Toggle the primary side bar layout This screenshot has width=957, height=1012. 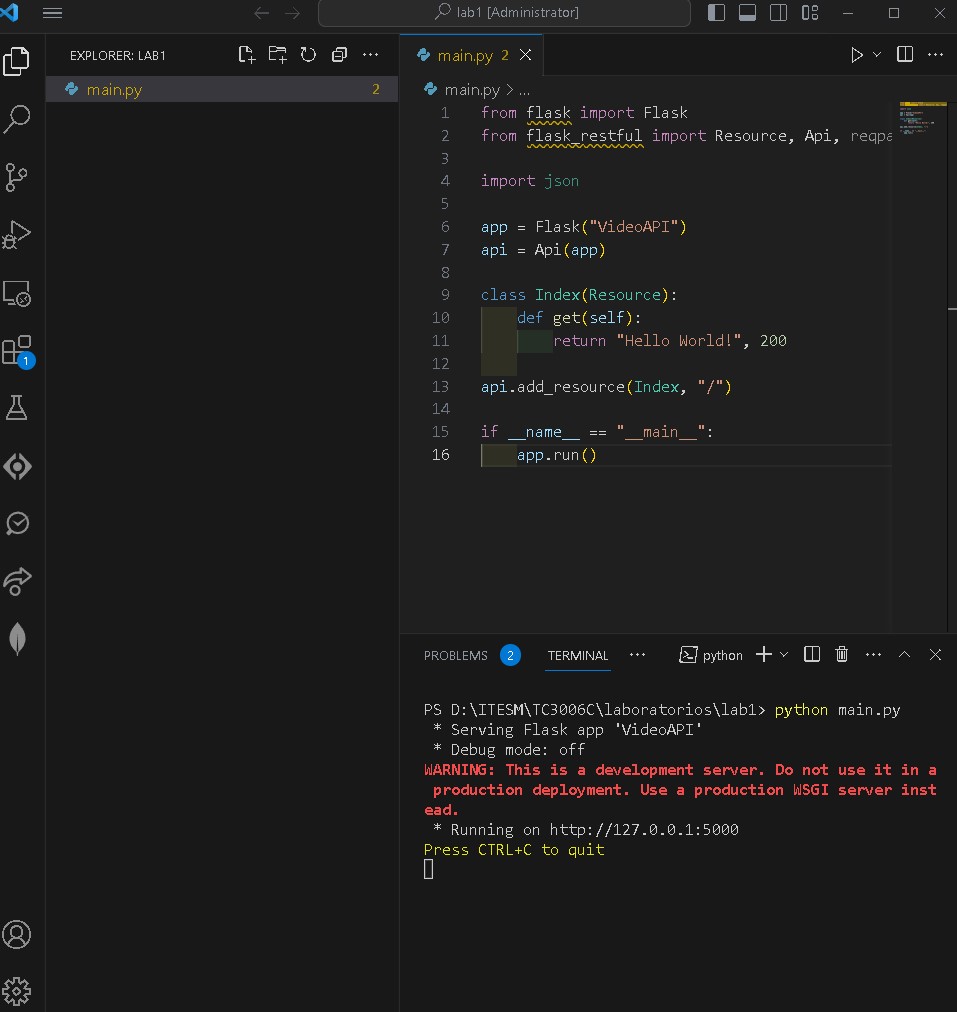pyautogui.click(x=716, y=13)
